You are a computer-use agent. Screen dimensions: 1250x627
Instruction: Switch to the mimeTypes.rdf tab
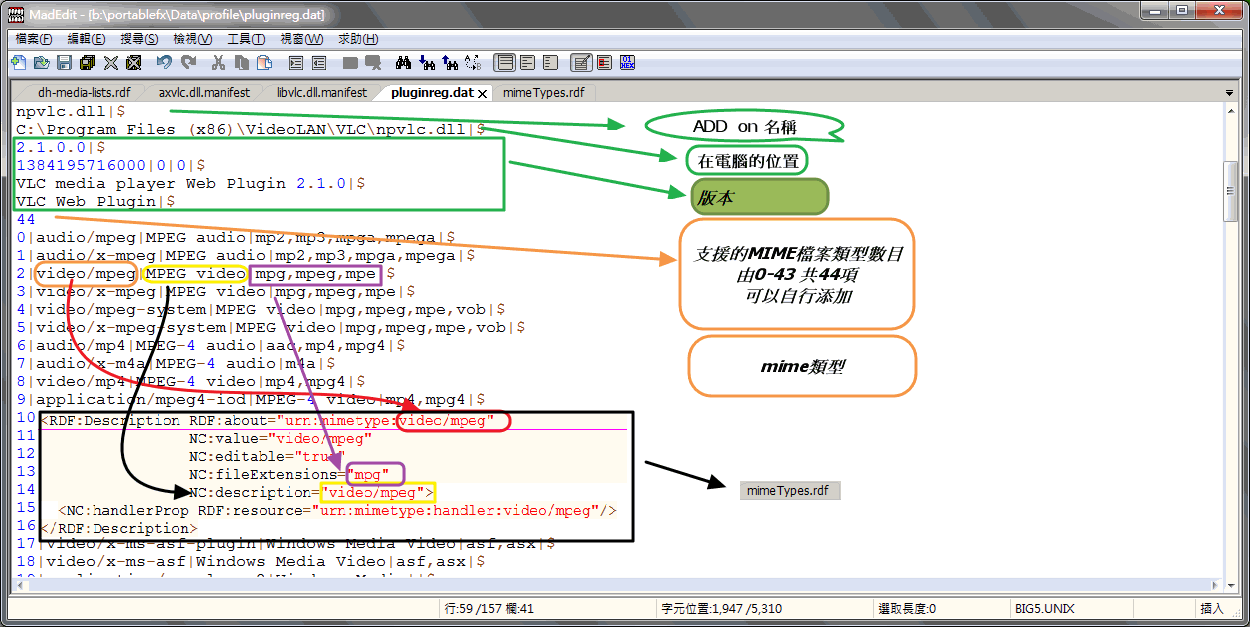(x=543, y=92)
